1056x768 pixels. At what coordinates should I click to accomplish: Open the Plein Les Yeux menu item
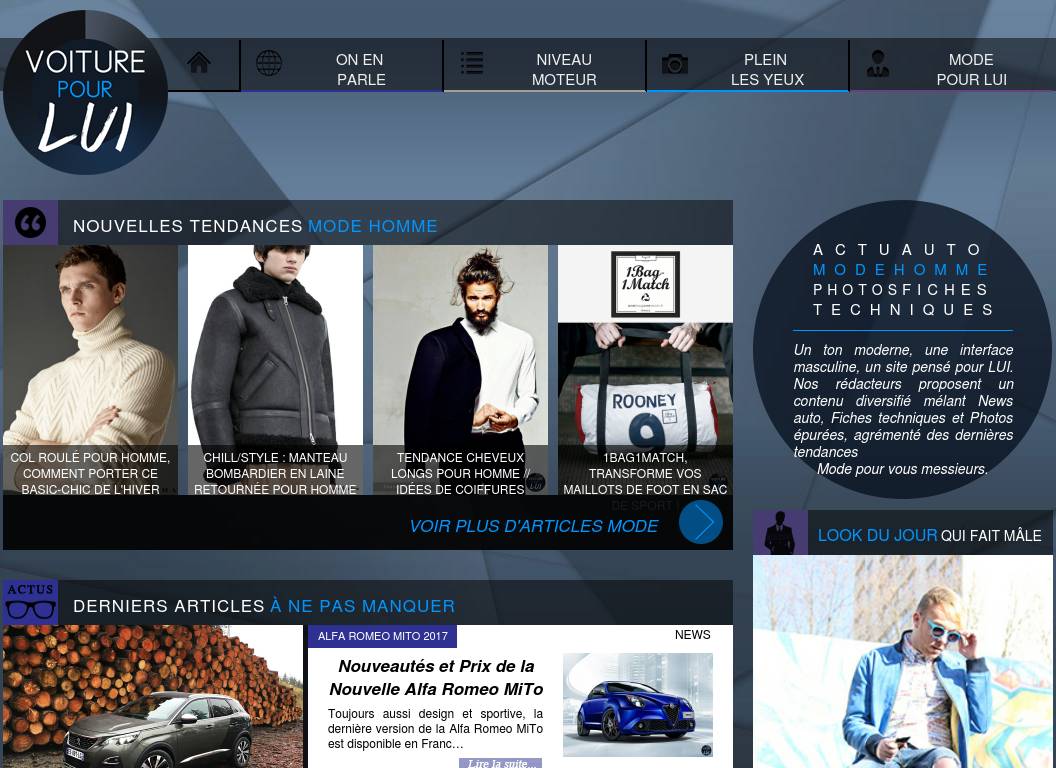click(766, 69)
